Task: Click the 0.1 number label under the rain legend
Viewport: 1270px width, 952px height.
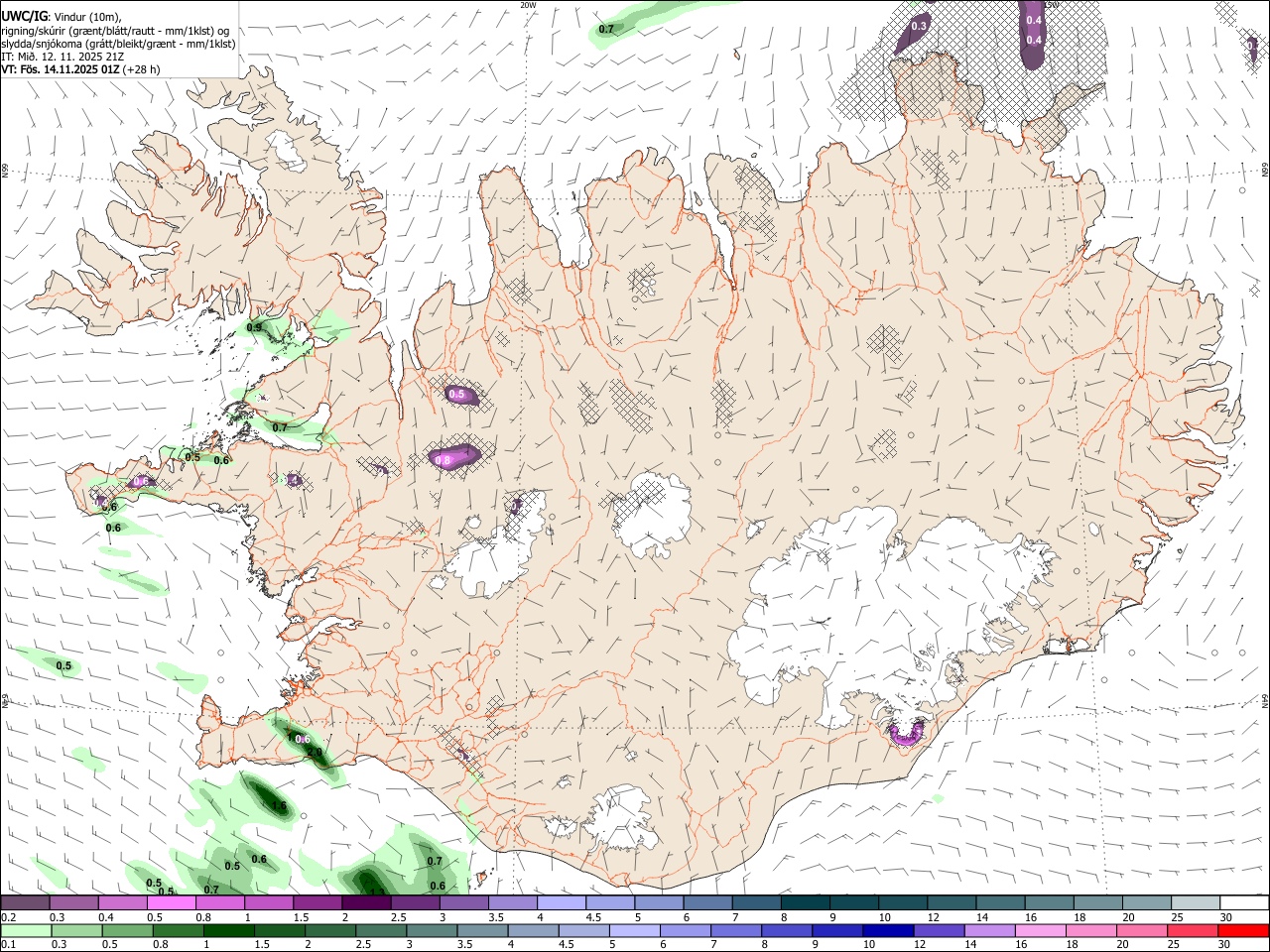Action: coord(8,944)
